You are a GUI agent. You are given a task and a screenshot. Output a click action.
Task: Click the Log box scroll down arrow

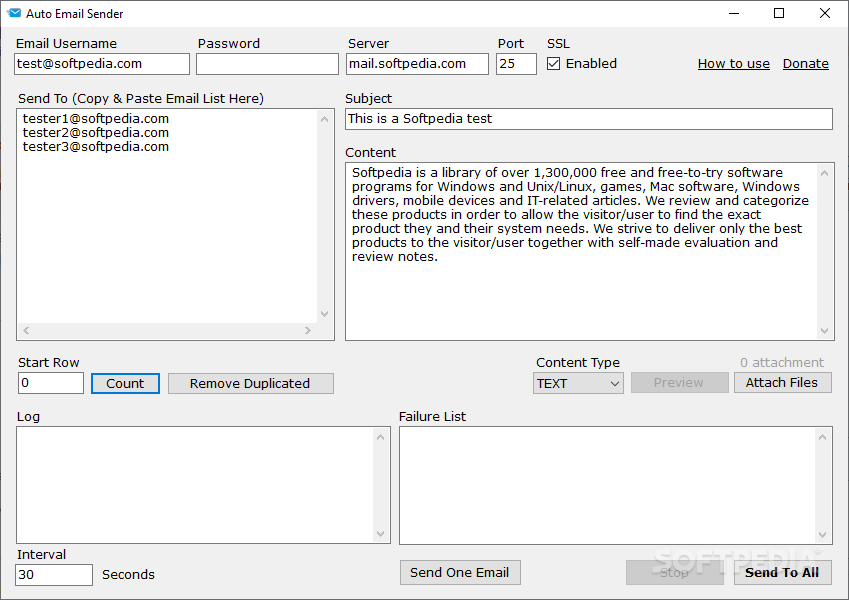[x=380, y=534]
